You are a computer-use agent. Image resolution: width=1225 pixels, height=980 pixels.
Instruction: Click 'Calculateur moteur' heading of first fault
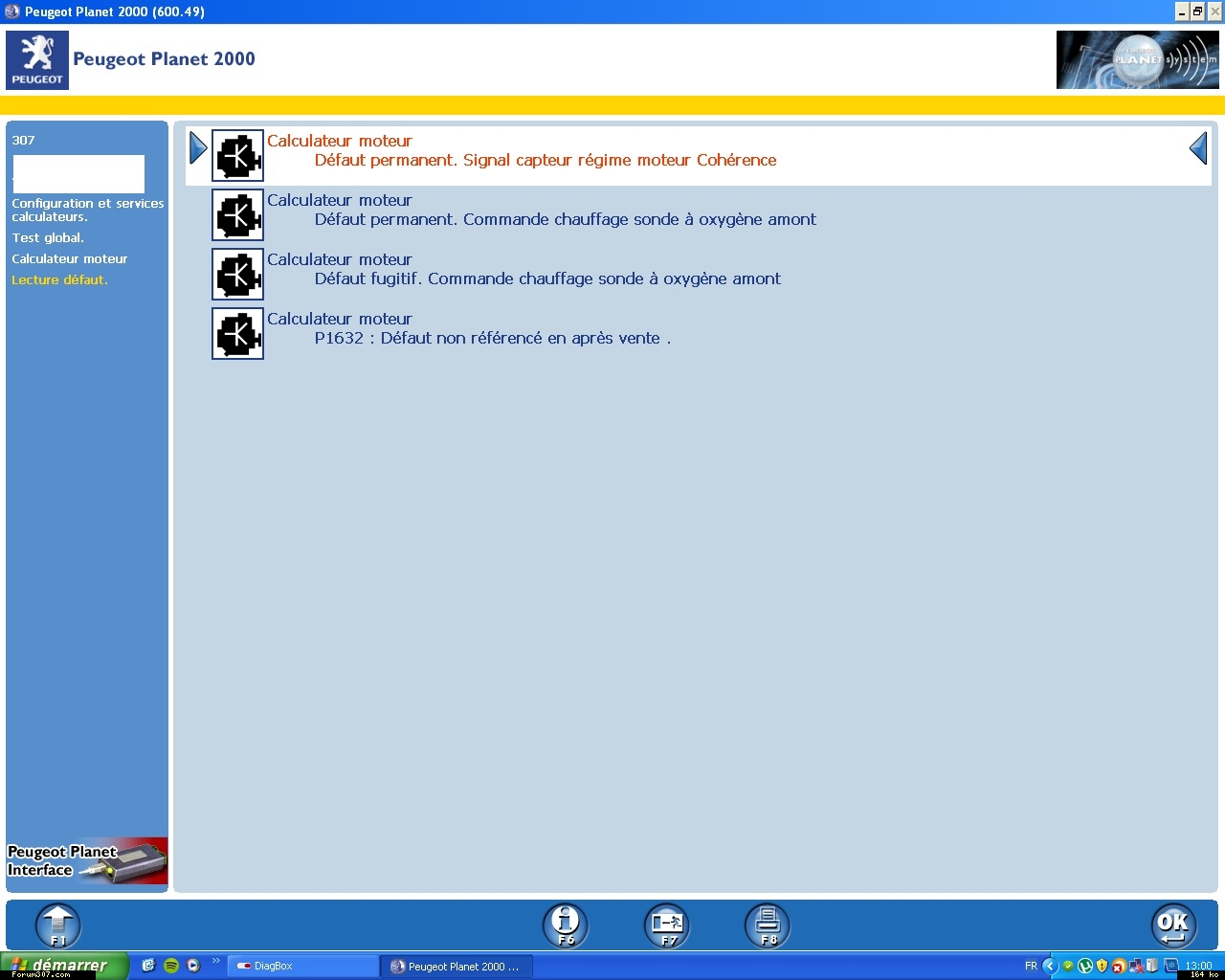(340, 141)
